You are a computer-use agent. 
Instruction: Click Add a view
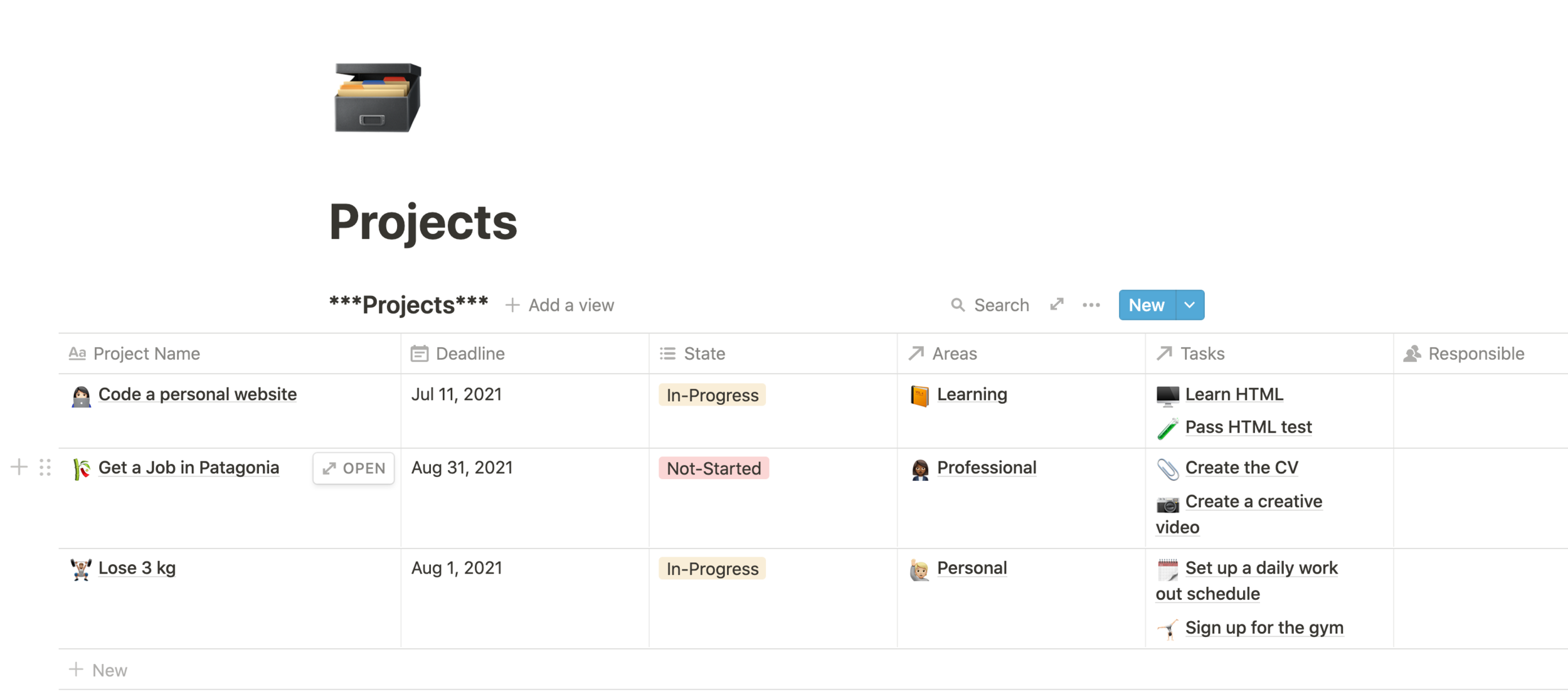coord(560,305)
